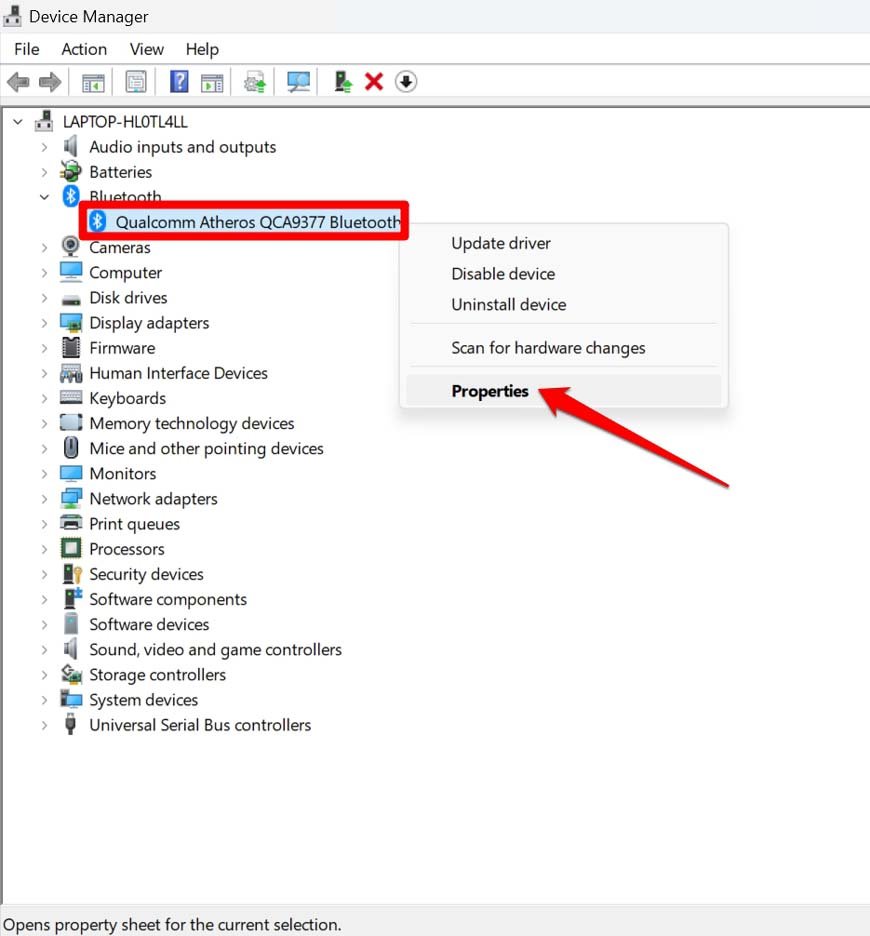Click the Firmware chip icon

[x=70, y=347]
